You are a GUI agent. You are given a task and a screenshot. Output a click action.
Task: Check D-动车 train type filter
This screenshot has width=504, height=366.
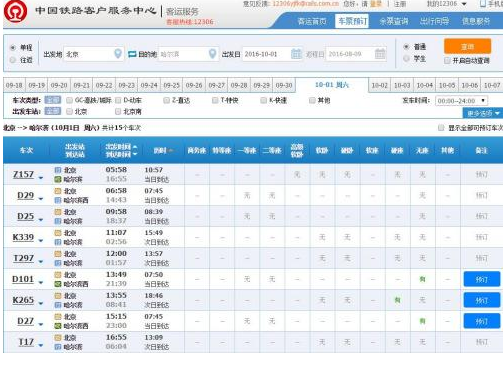tap(118, 100)
